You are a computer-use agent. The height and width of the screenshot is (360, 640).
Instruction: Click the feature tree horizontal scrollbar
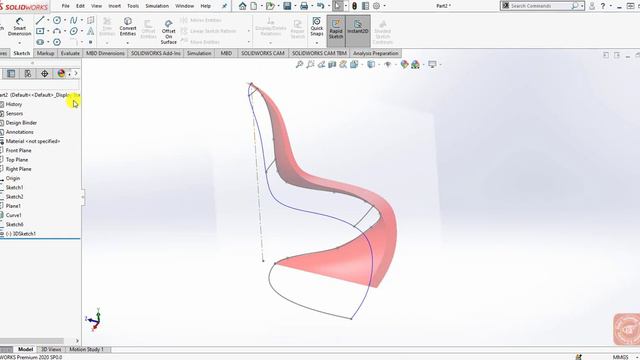pyautogui.click(x=32, y=341)
